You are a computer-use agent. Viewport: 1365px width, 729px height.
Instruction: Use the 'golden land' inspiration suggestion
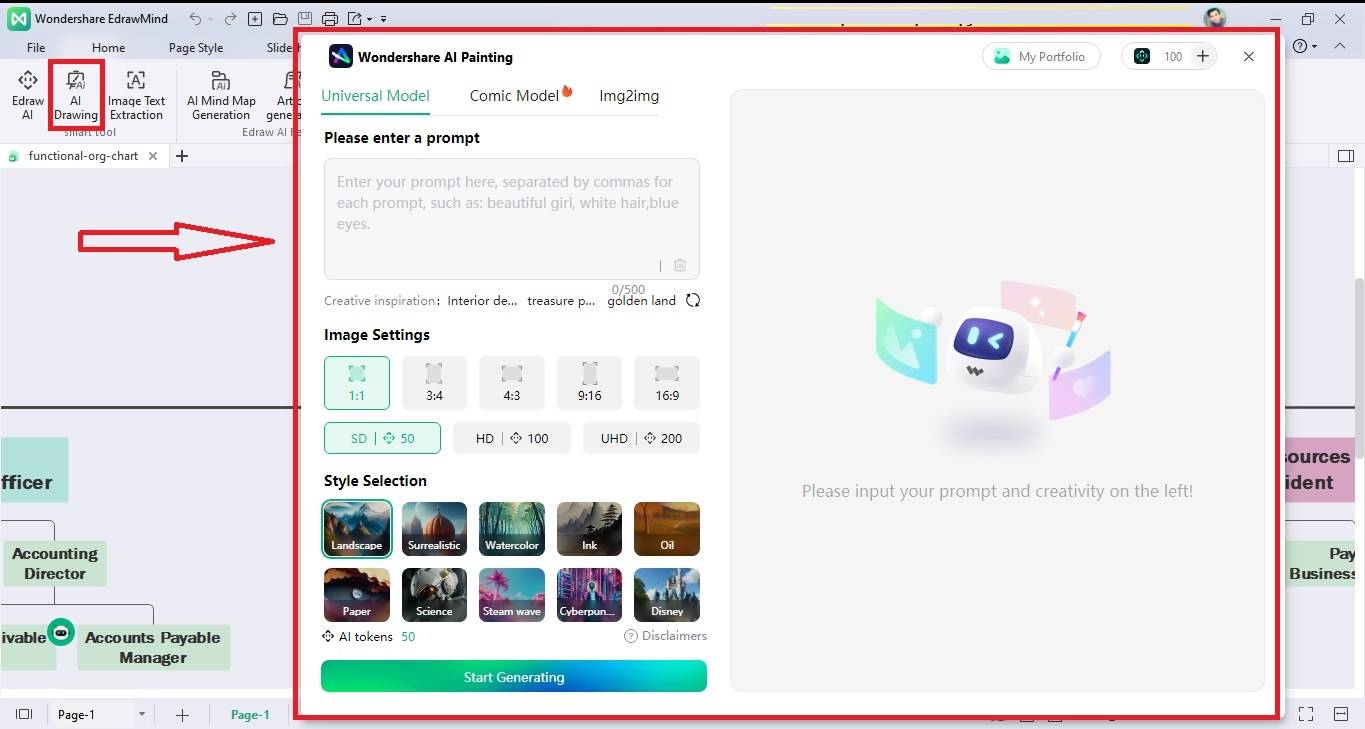tap(642, 301)
